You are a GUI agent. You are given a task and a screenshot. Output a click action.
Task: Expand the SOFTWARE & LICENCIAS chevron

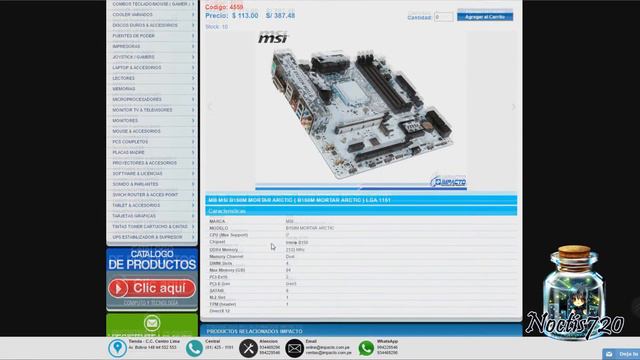point(193,174)
